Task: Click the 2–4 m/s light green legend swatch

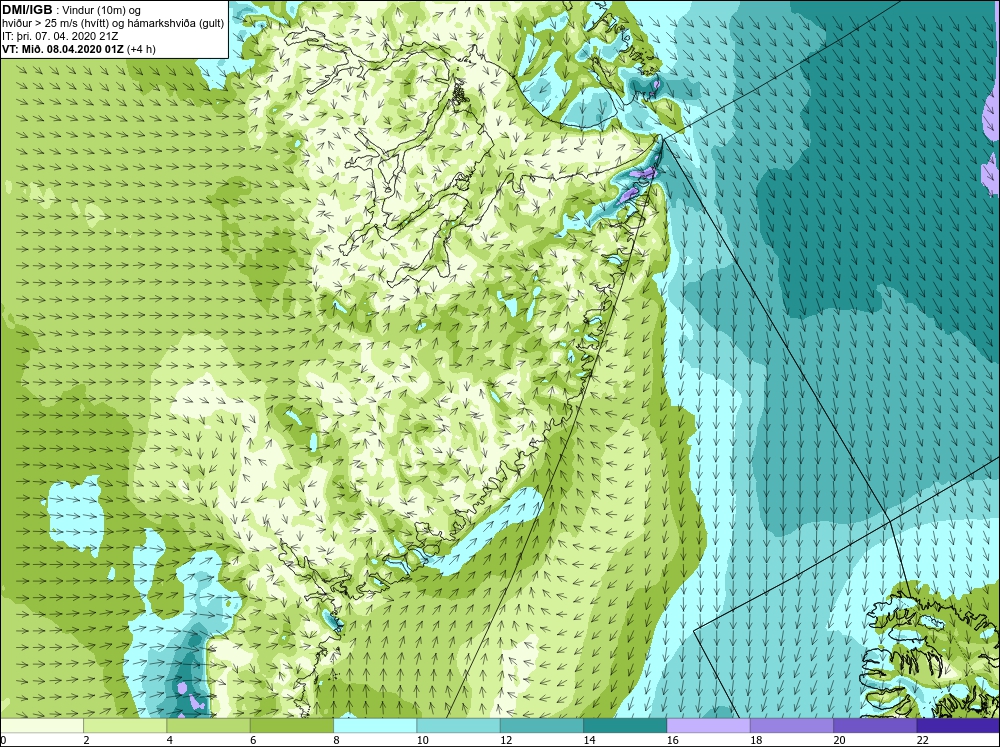Action: (x=125, y=725)
